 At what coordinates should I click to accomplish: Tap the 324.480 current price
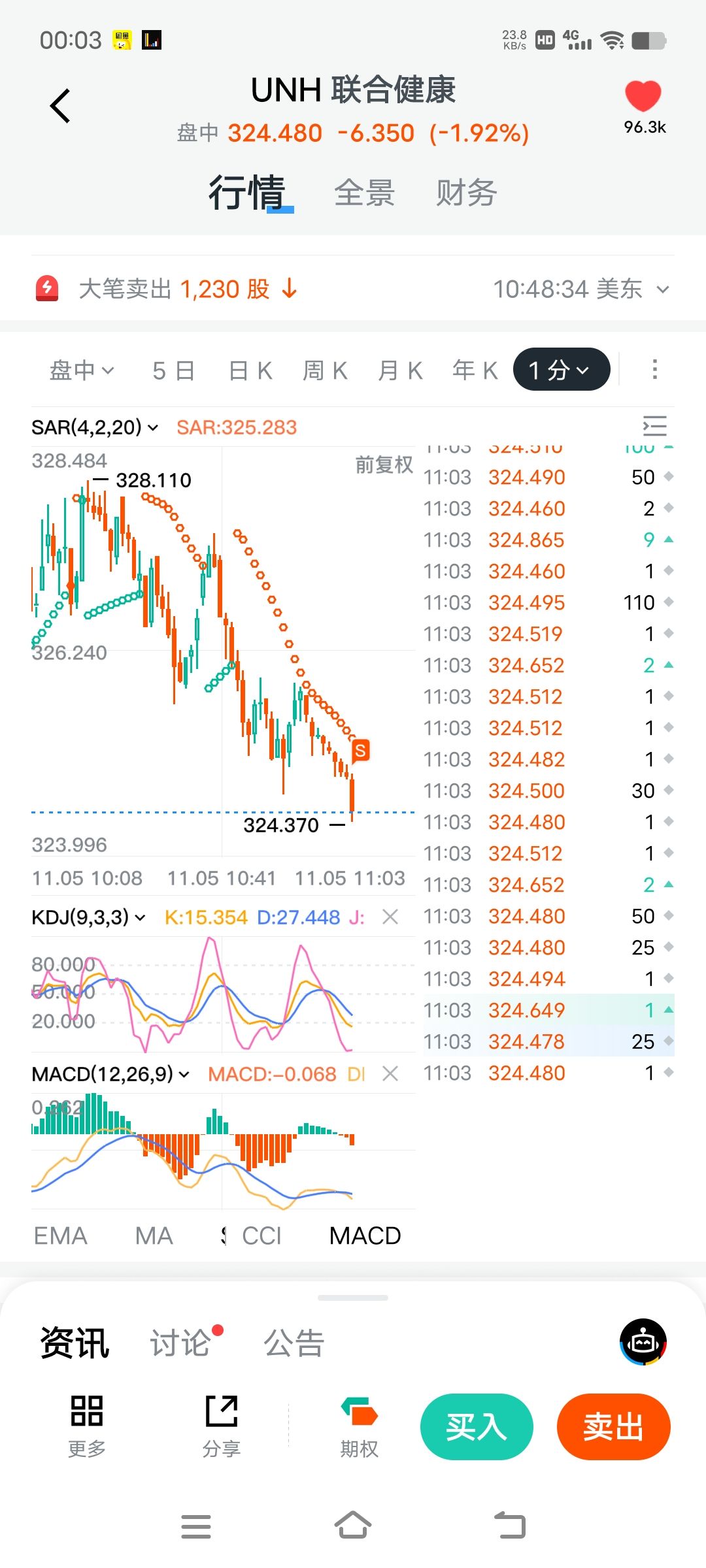point(275,133)
